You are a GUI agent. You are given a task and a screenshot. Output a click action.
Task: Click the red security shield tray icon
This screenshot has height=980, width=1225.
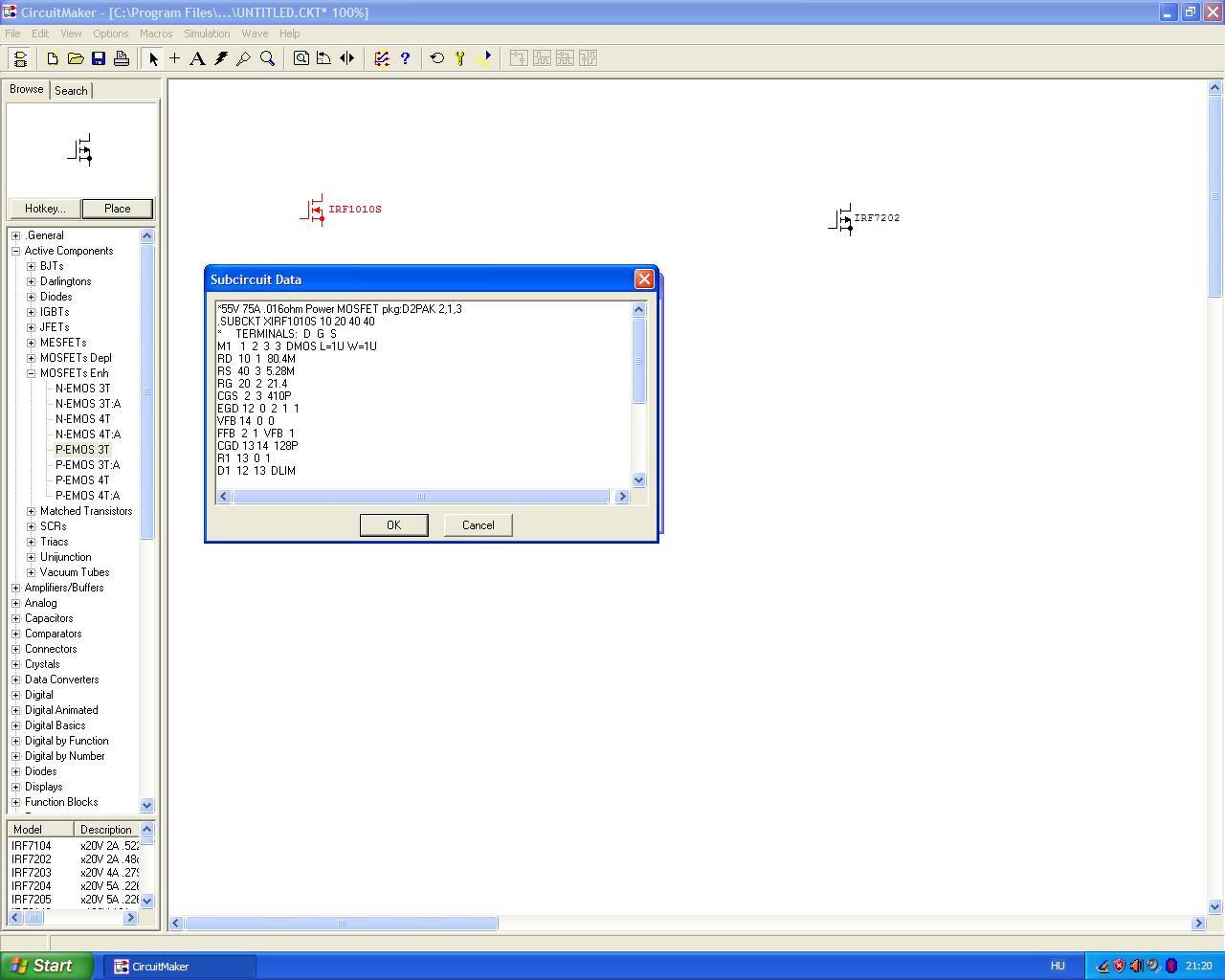[1119, 966]
